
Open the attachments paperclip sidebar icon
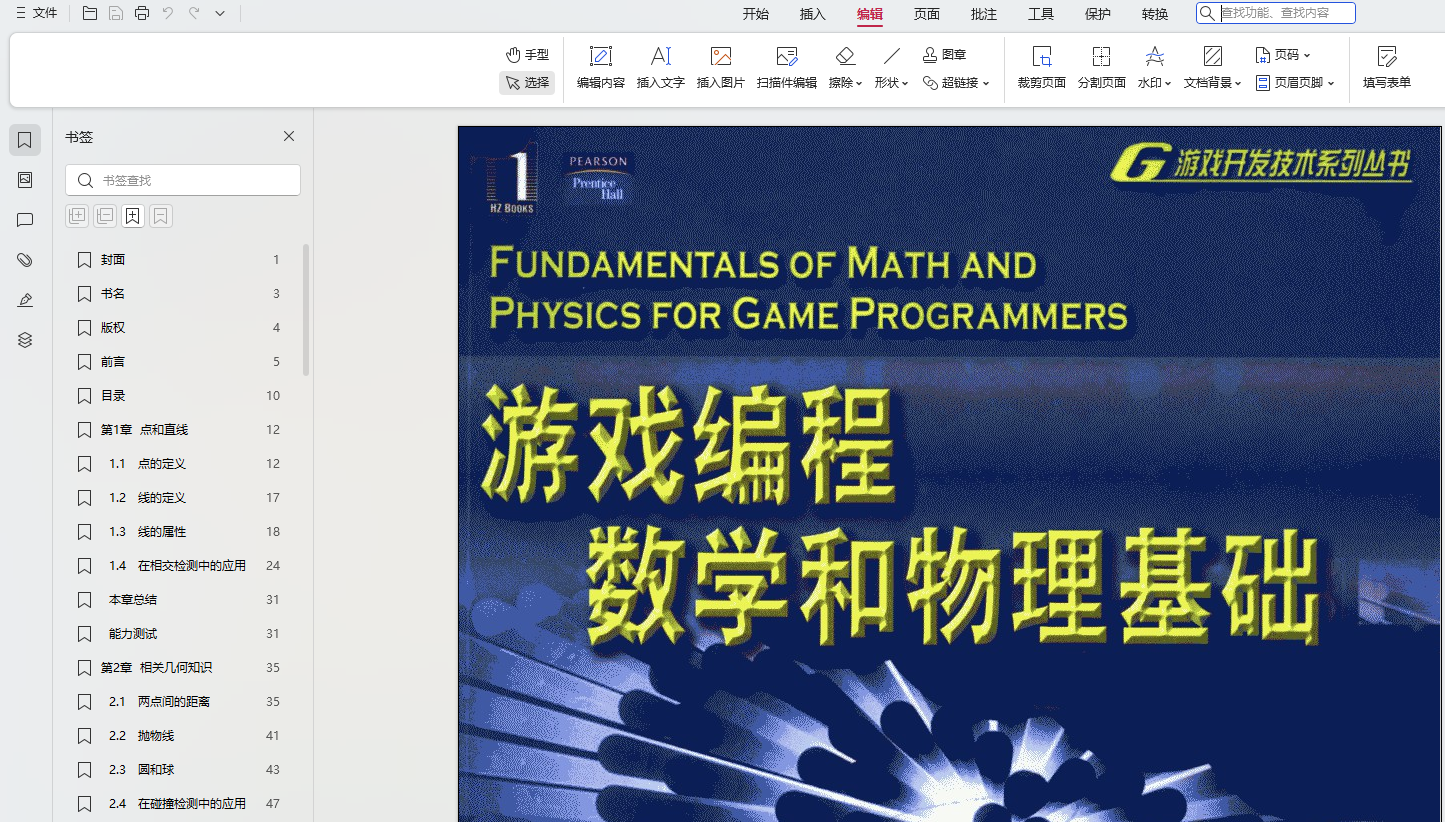25,260
